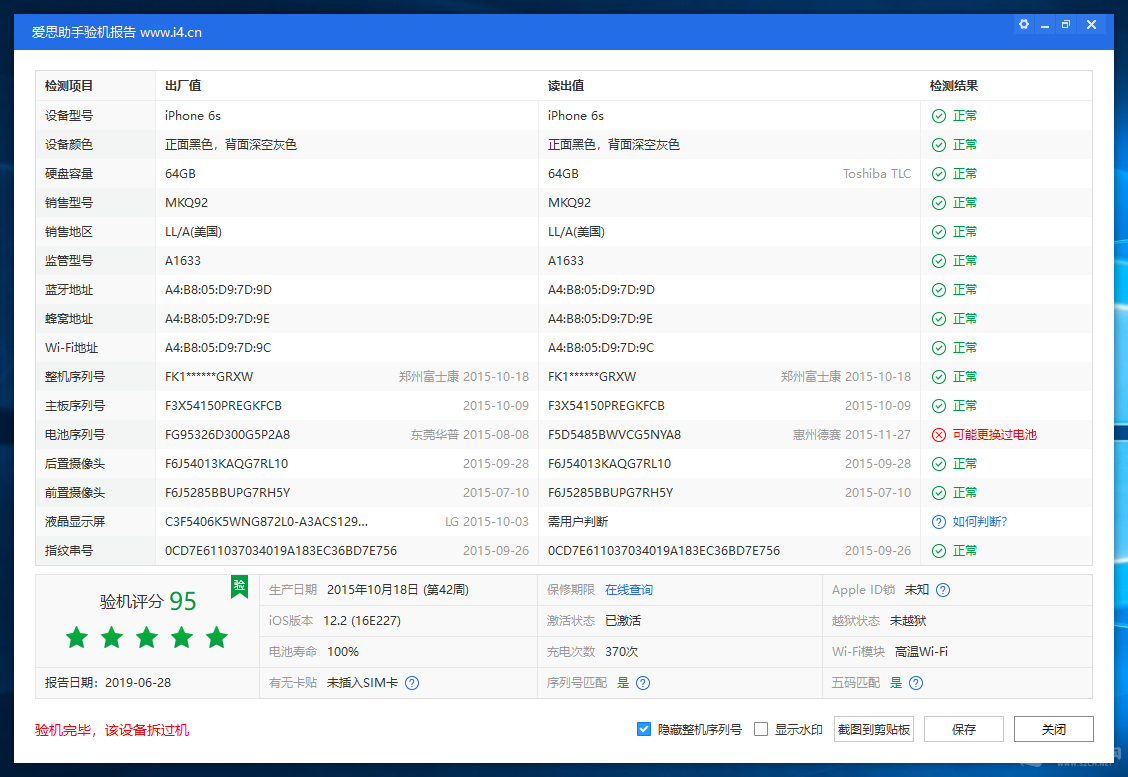This screenshot has height=777, width=1128.
Task: Click green check icon in 设备型号 row
Action: click(939, 116)
